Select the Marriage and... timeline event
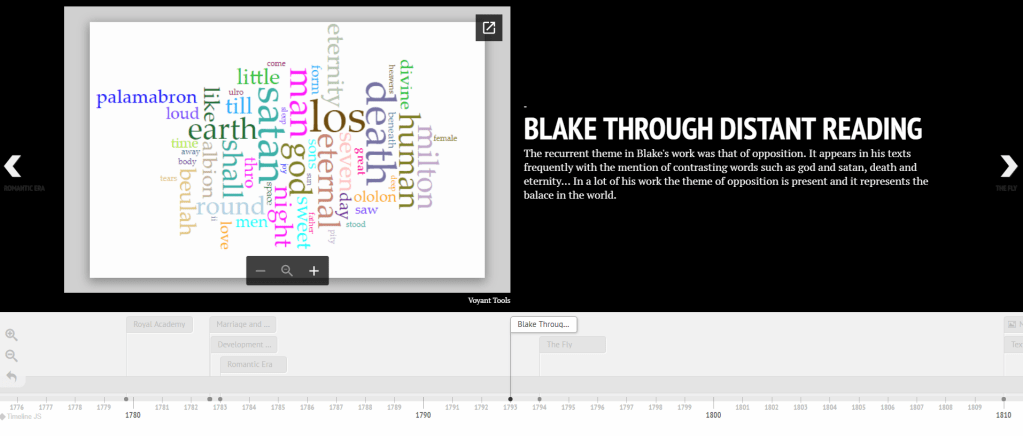 (242, 324)
